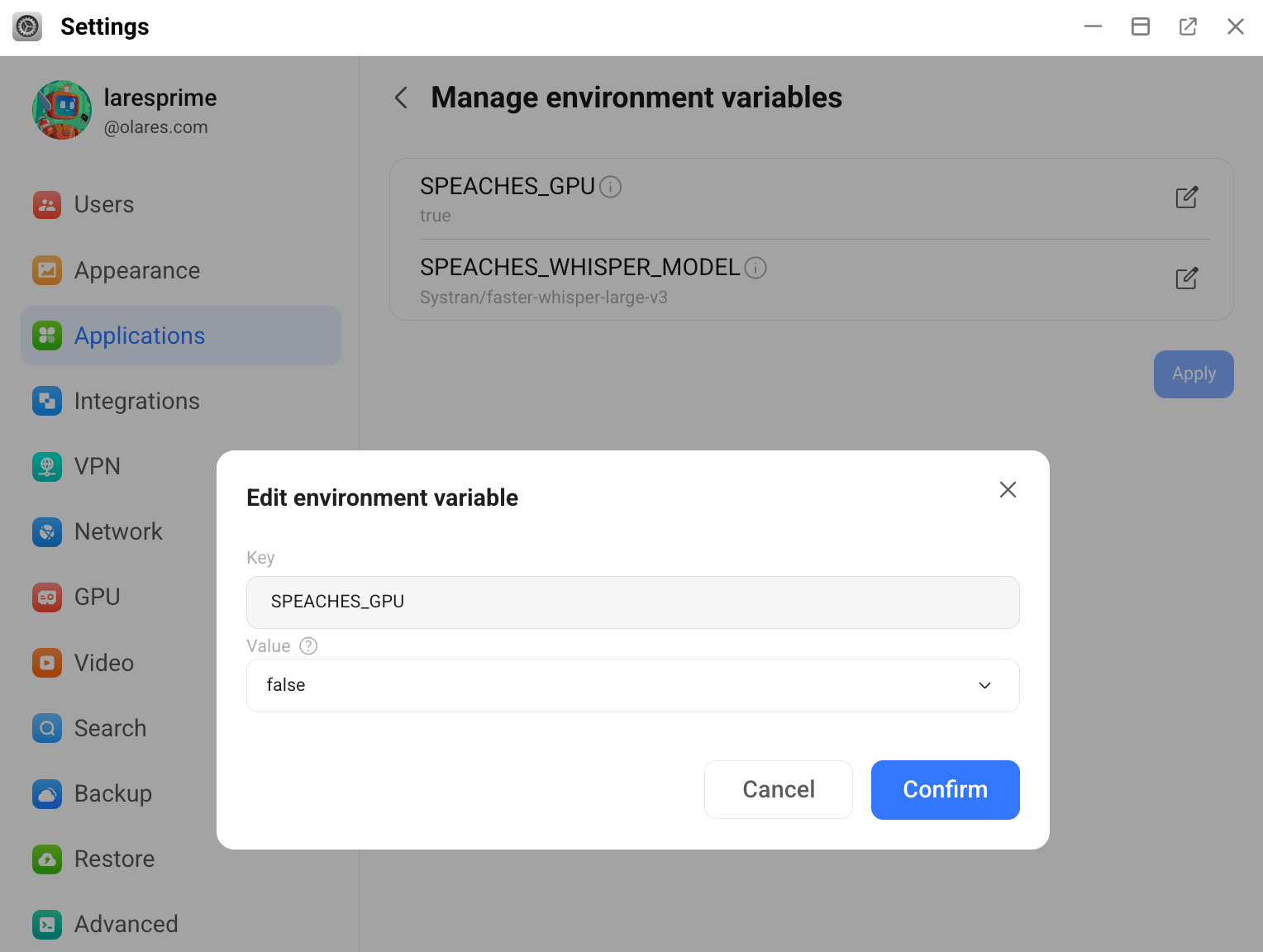This screenshot has height=952, width=1263.
Task: Click the laresprime profile avatar
Action: 62,110
